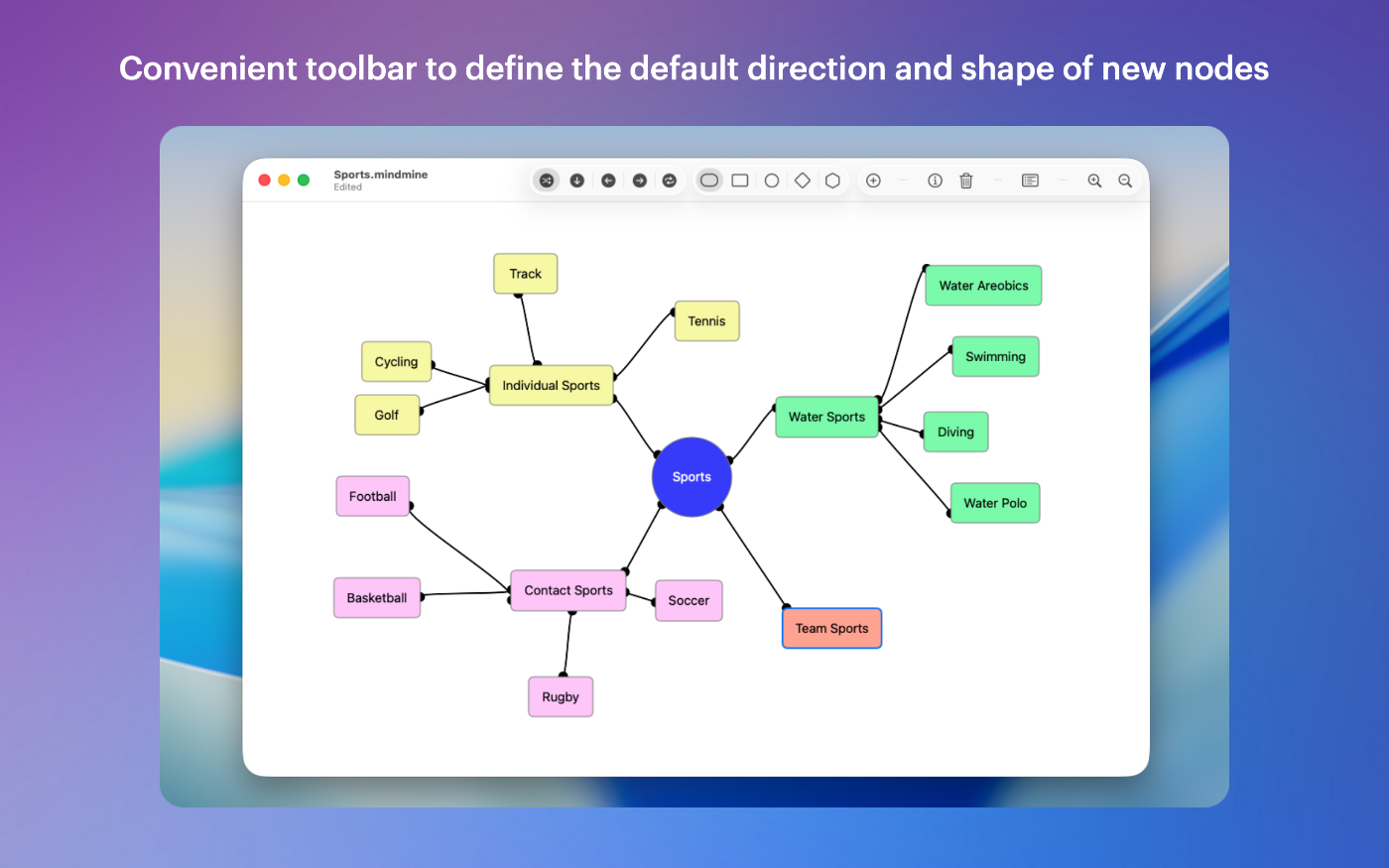The image size is (1389, 868).
Task: Open the notes panel toolbar icon
Action: (1030, 181)
